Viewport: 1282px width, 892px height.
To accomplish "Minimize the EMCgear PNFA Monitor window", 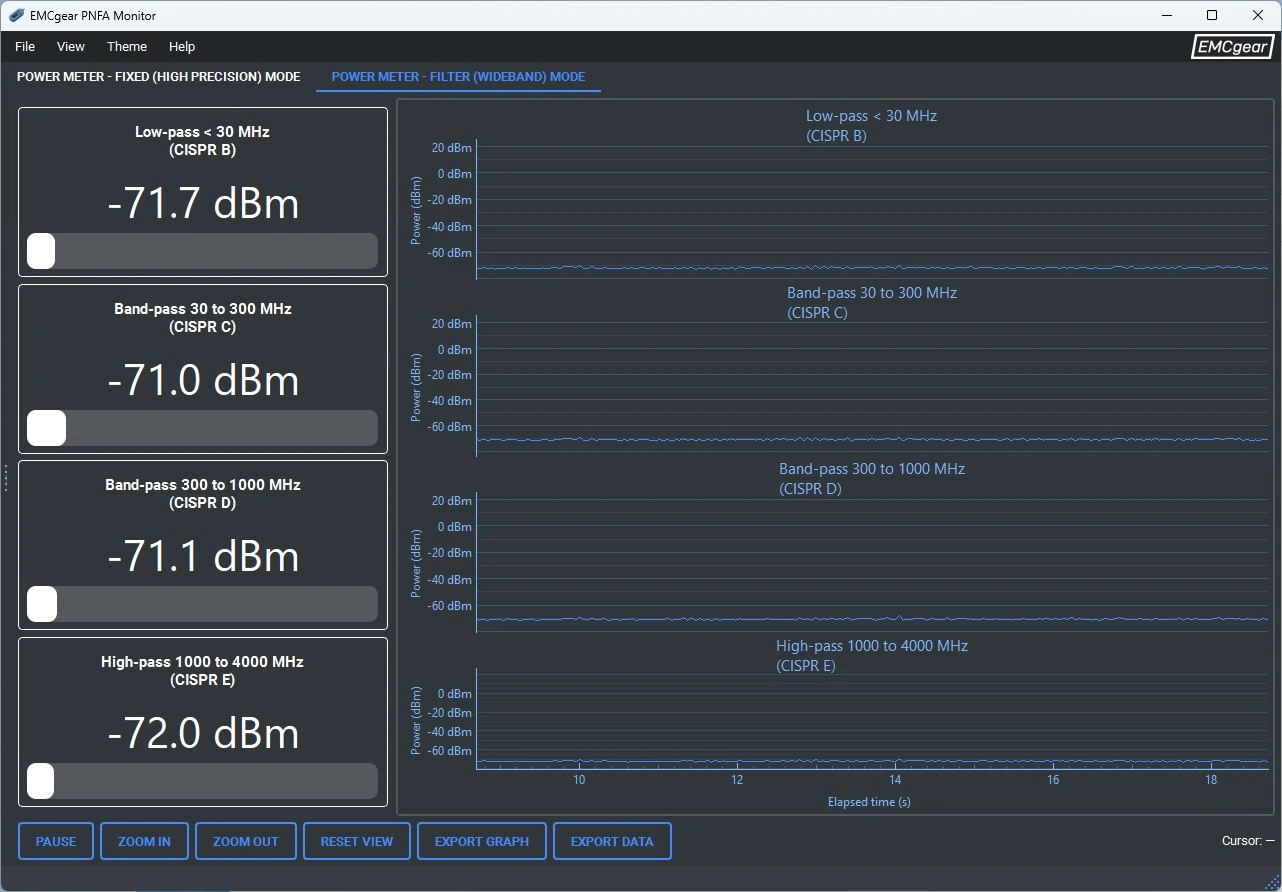I will (1166, 15).
